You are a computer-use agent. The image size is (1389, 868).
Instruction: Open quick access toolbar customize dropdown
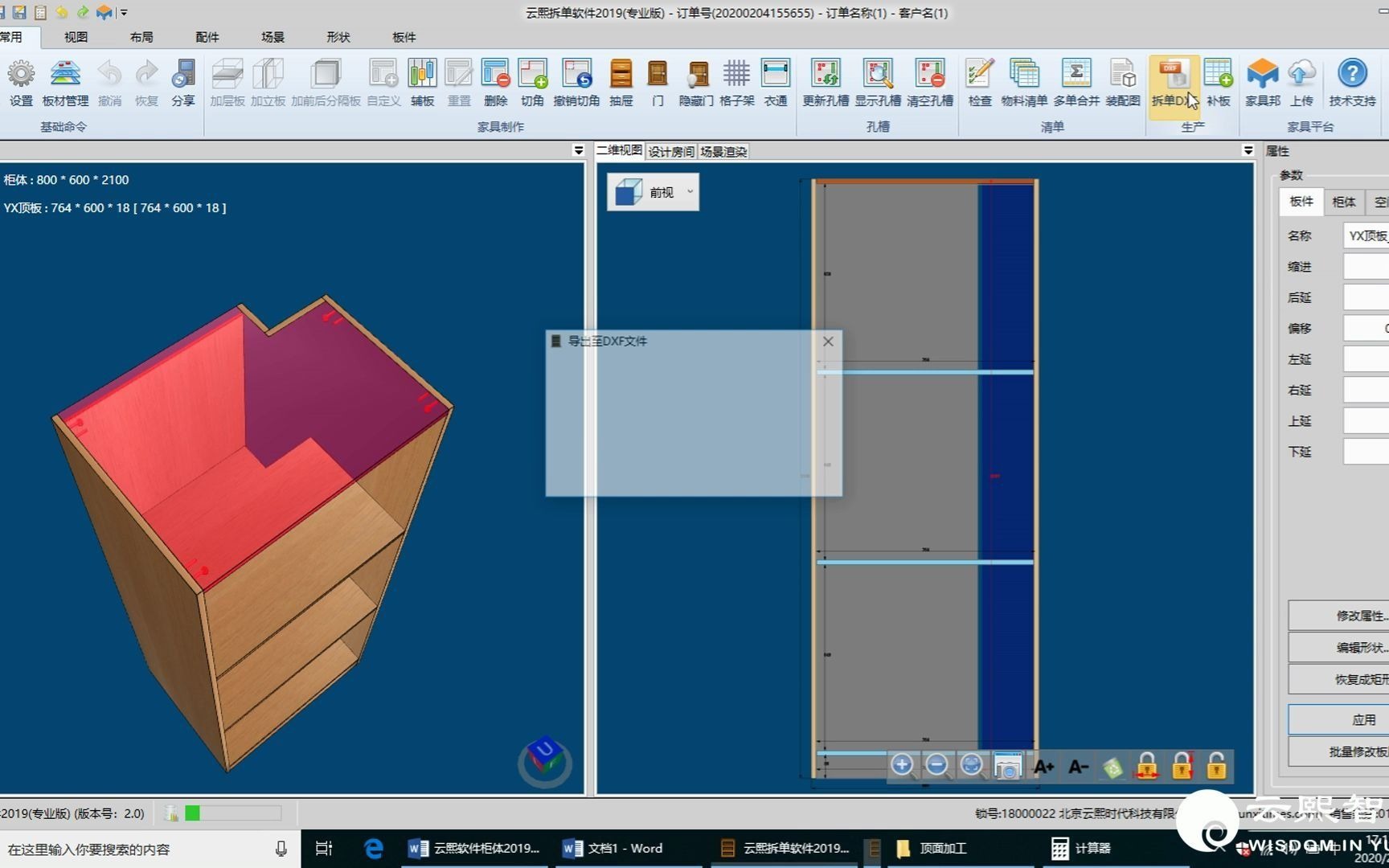pyautogui.click(x=123, y=13)
